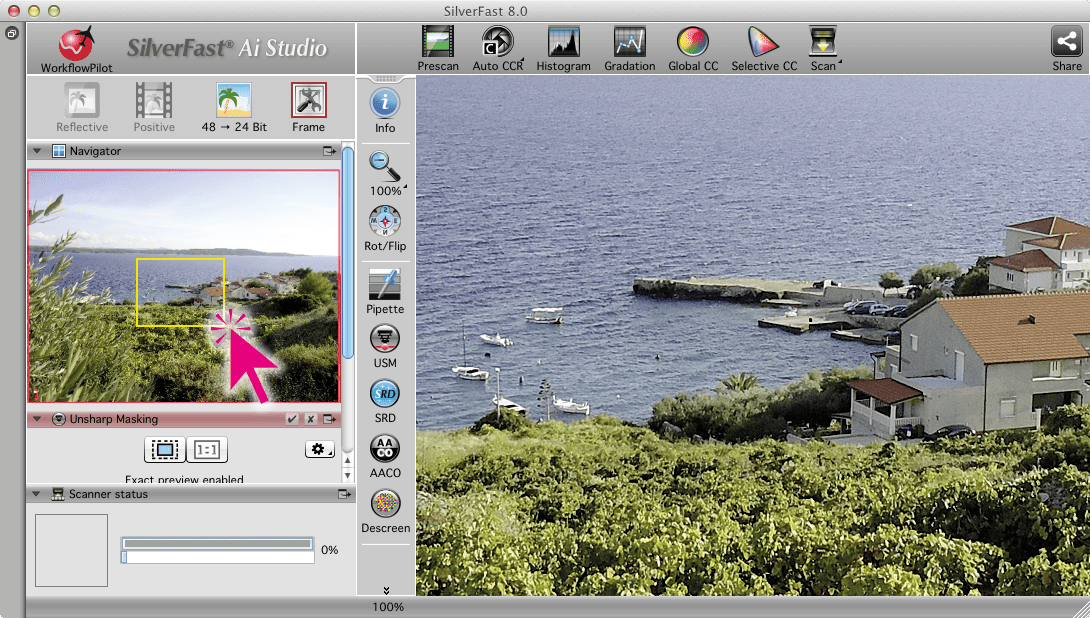
Task: Click the Share button
Action: pos(1066,48)
